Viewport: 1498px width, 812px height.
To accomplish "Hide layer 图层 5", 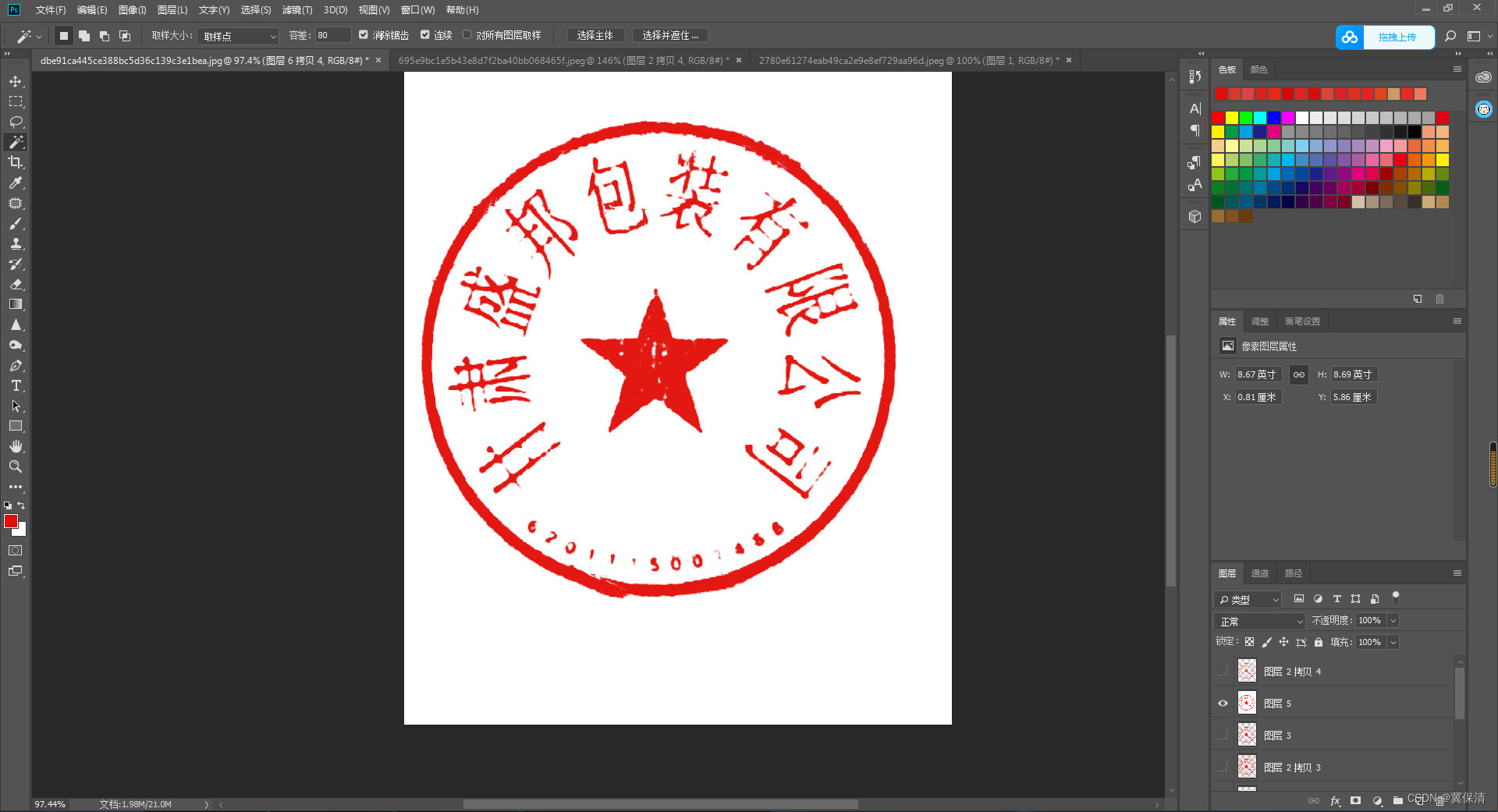I will point(1223,704).
